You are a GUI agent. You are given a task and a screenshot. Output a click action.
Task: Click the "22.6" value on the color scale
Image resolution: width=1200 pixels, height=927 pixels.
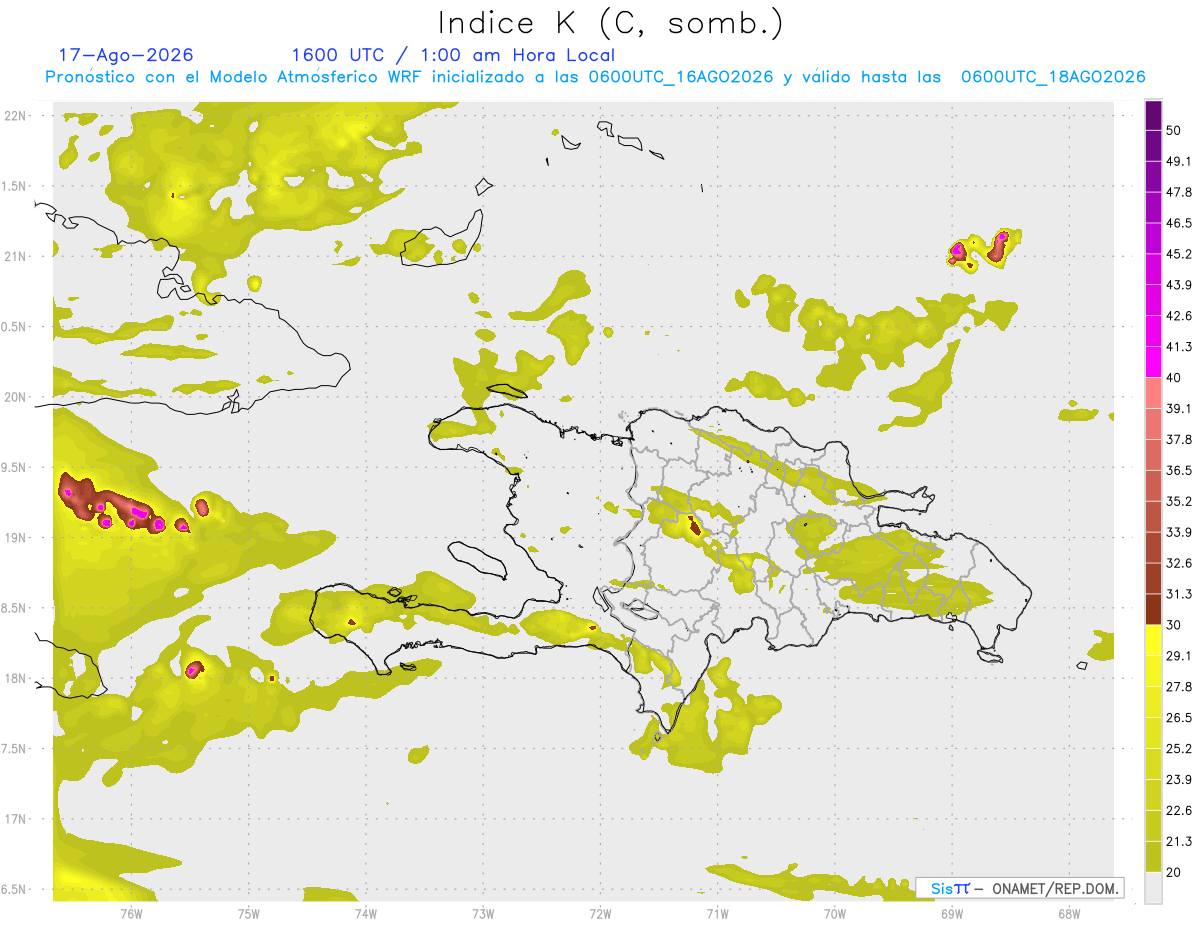[x=1180, y=810]
